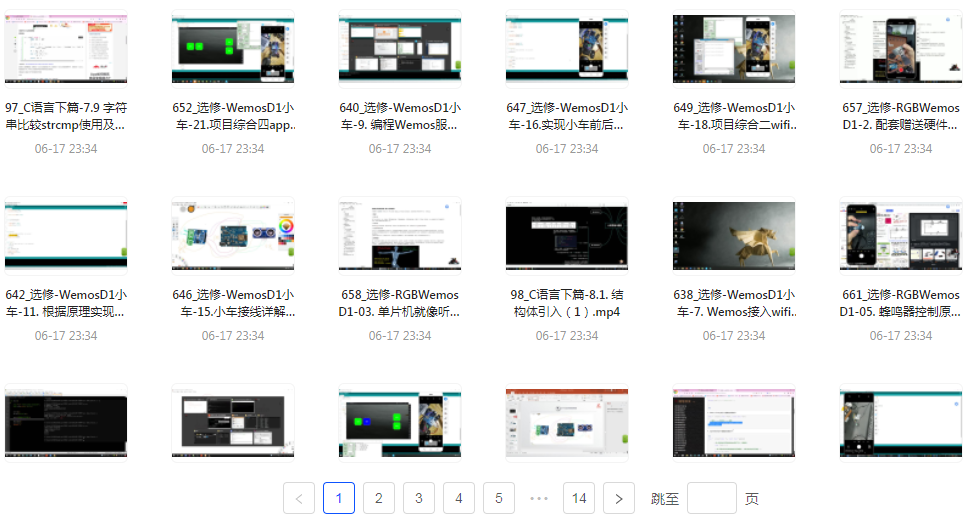Click 647 WemosD1 小车-16 file name

[567, 117]
